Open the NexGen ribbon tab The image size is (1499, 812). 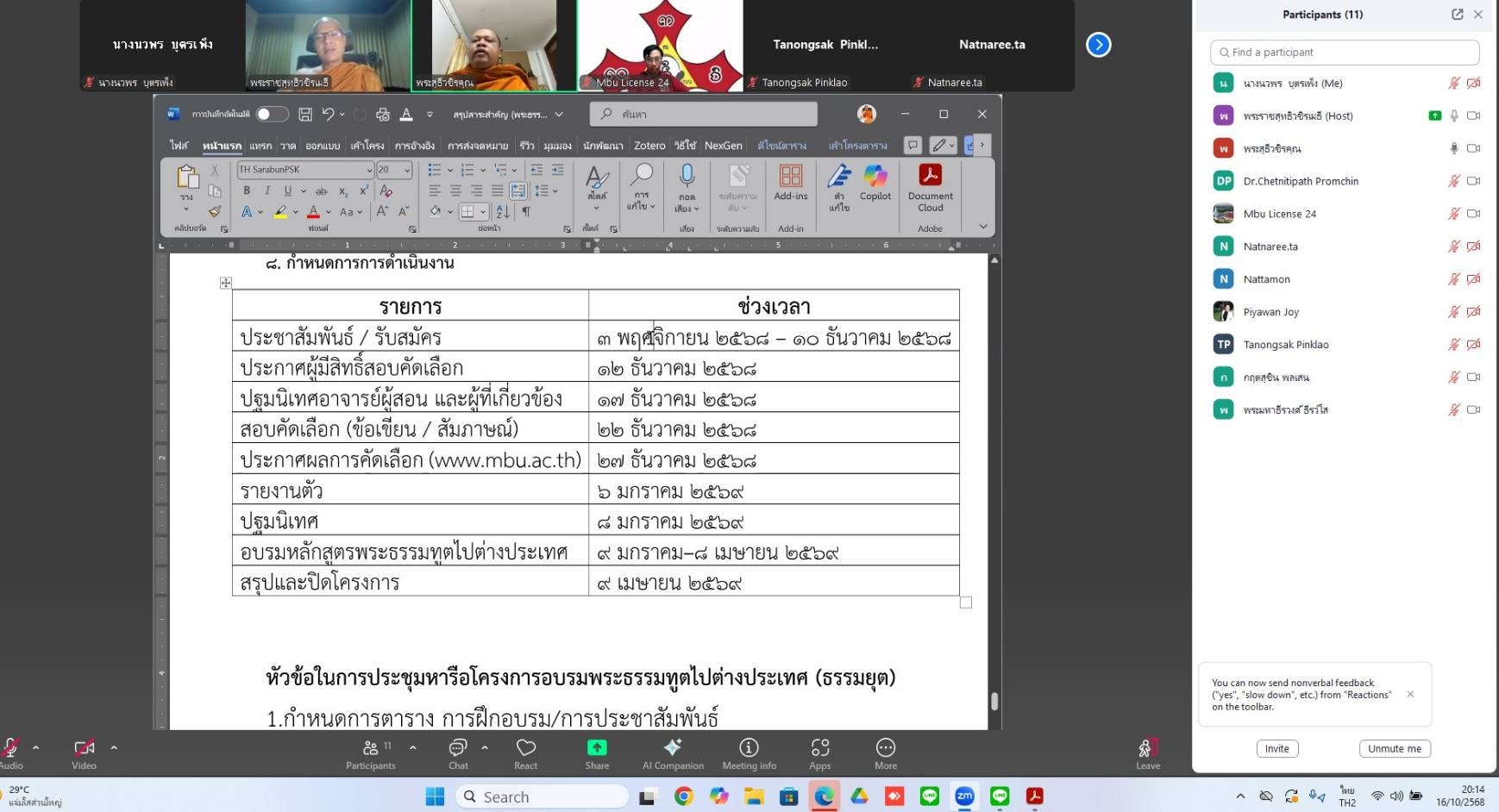click(723, 146)
